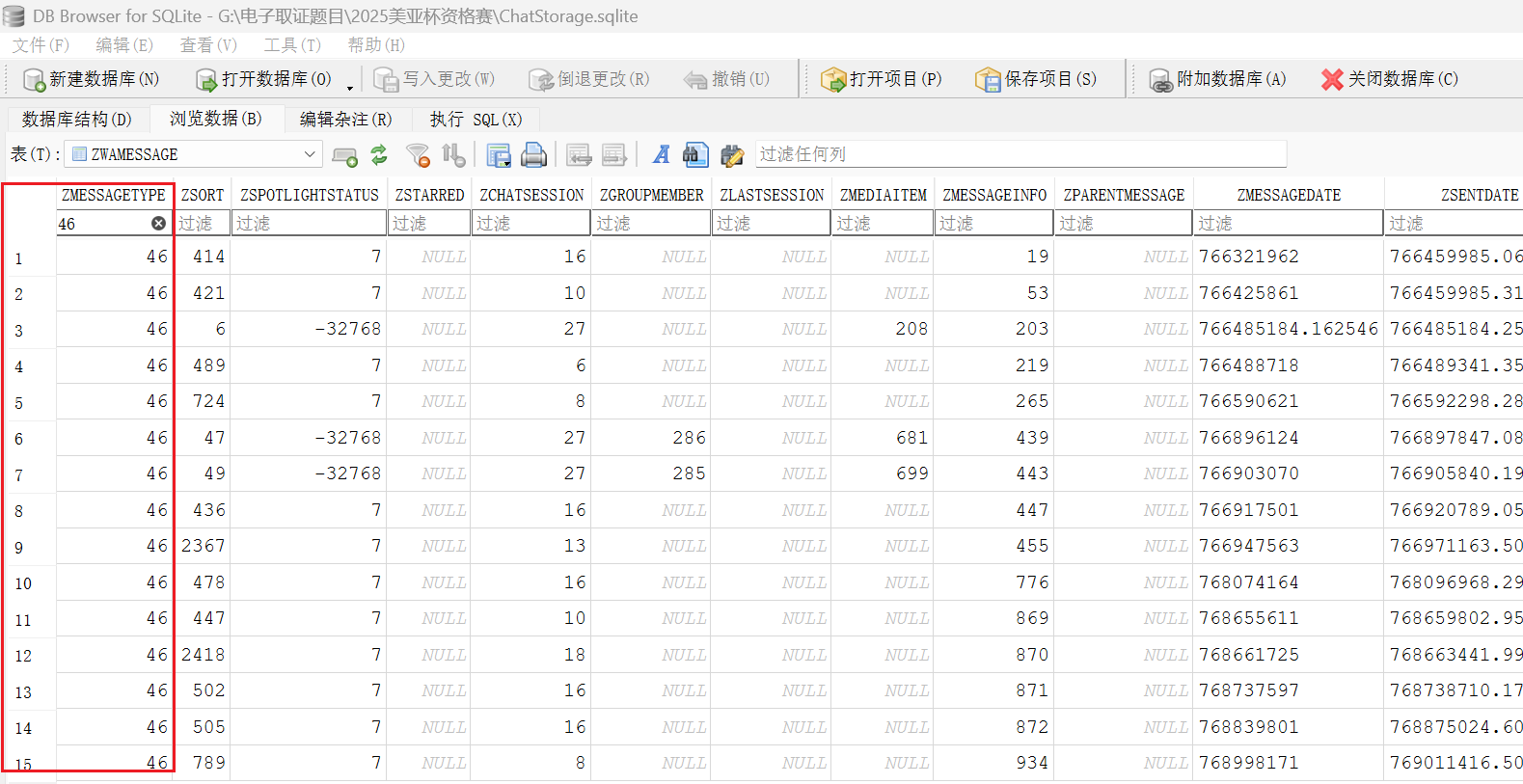
Task: Click the 新建数据库(N) button
Action: (92, 79)
